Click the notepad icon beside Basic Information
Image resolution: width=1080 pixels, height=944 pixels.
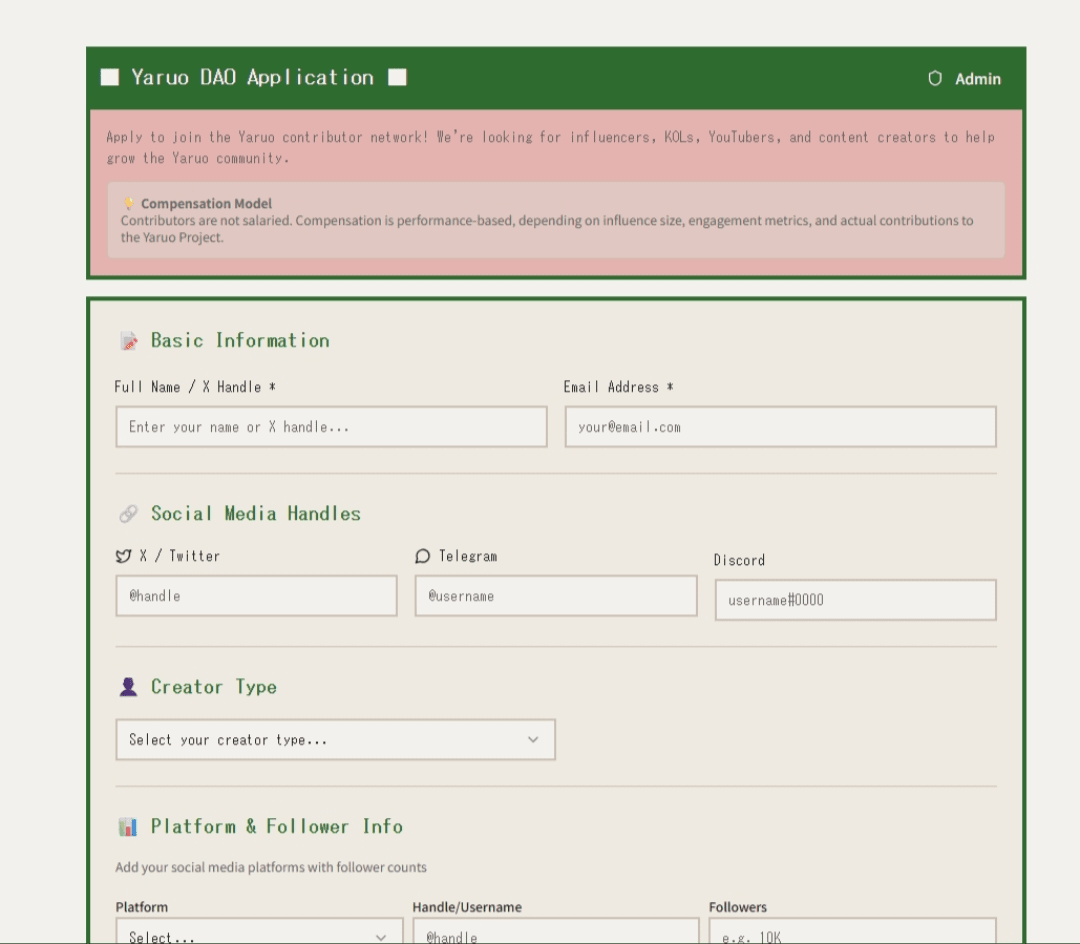coord(129,341)
